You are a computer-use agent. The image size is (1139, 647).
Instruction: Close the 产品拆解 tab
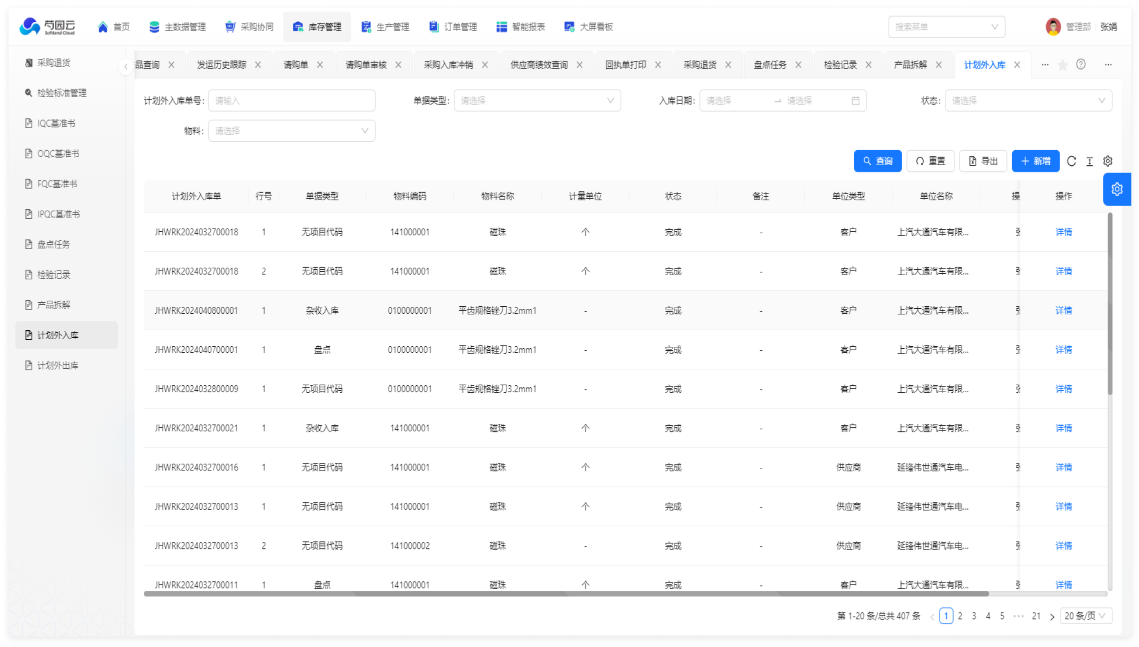pyautogui.click(x=939, y=65)
